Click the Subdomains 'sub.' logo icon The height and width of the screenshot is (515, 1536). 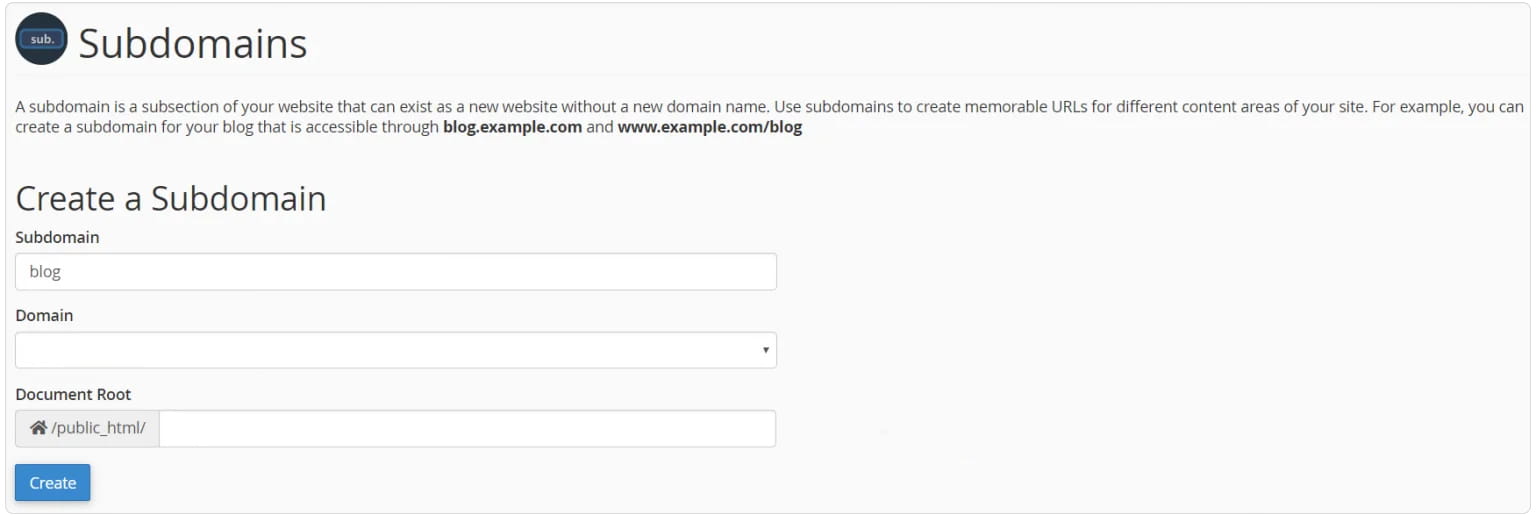41,39
